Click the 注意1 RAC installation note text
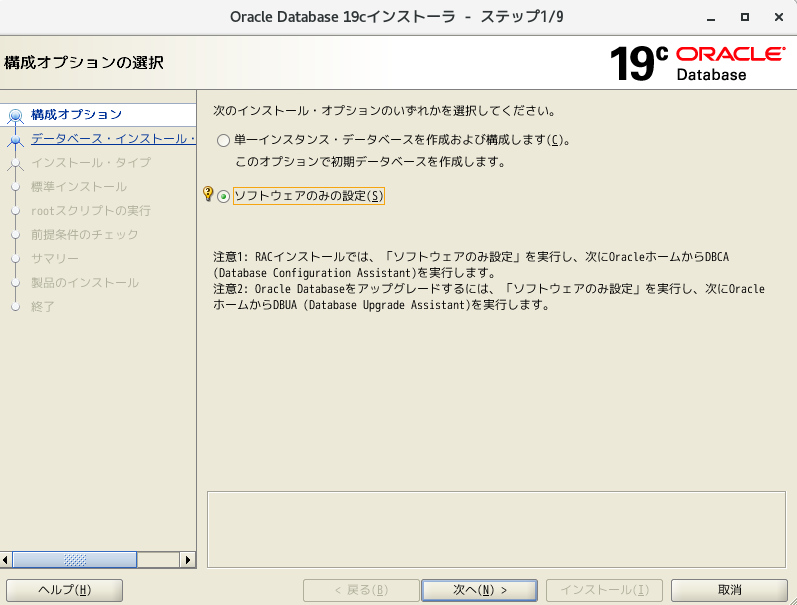The width and height of the screenshot is (797, 605). point(471,264)
